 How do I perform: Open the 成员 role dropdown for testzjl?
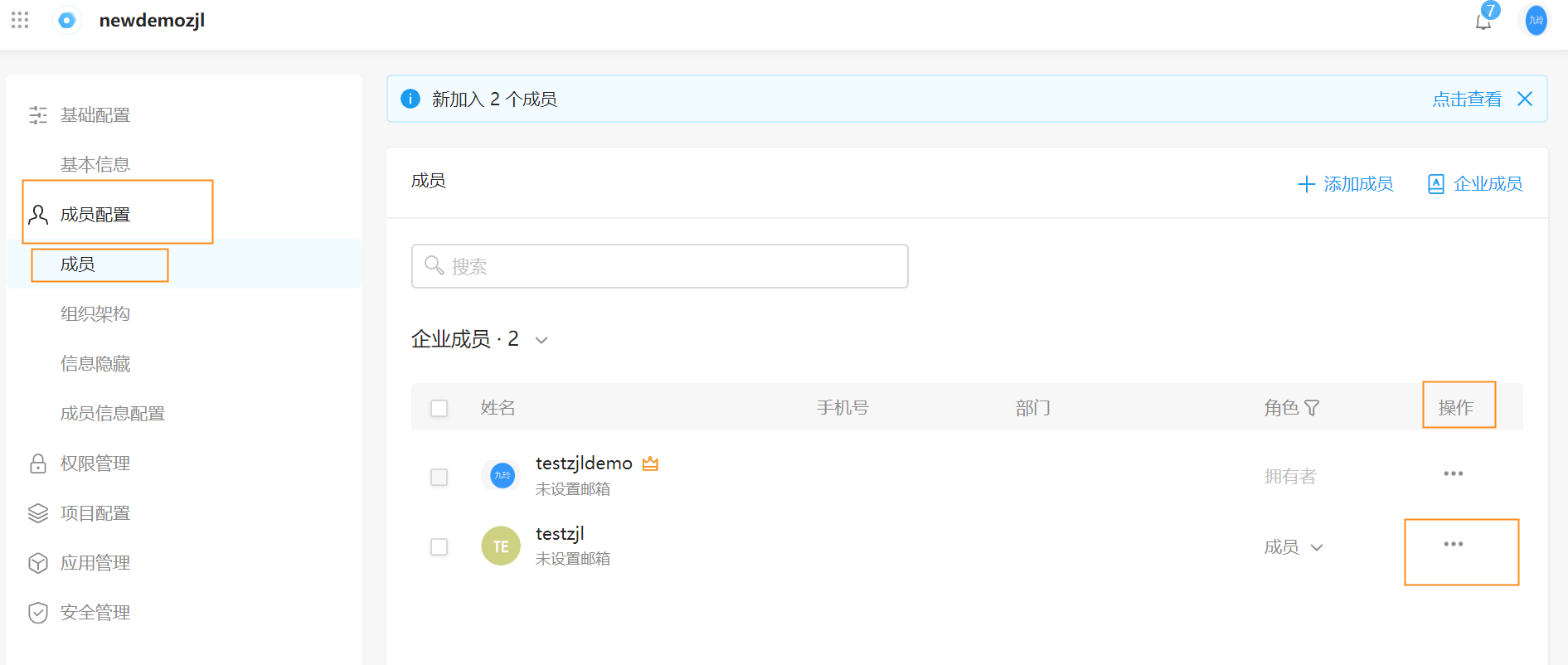click(x=1294, y=547)
